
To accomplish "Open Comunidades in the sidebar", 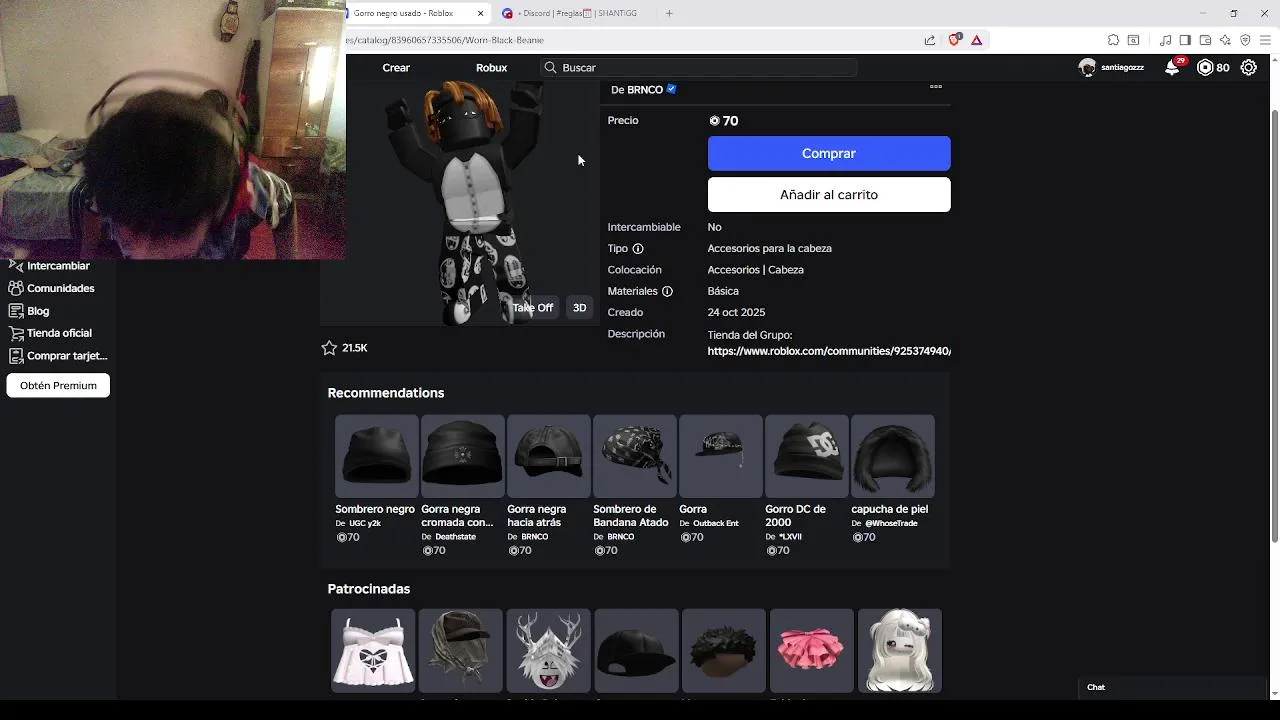I will [x=60, y=288].
